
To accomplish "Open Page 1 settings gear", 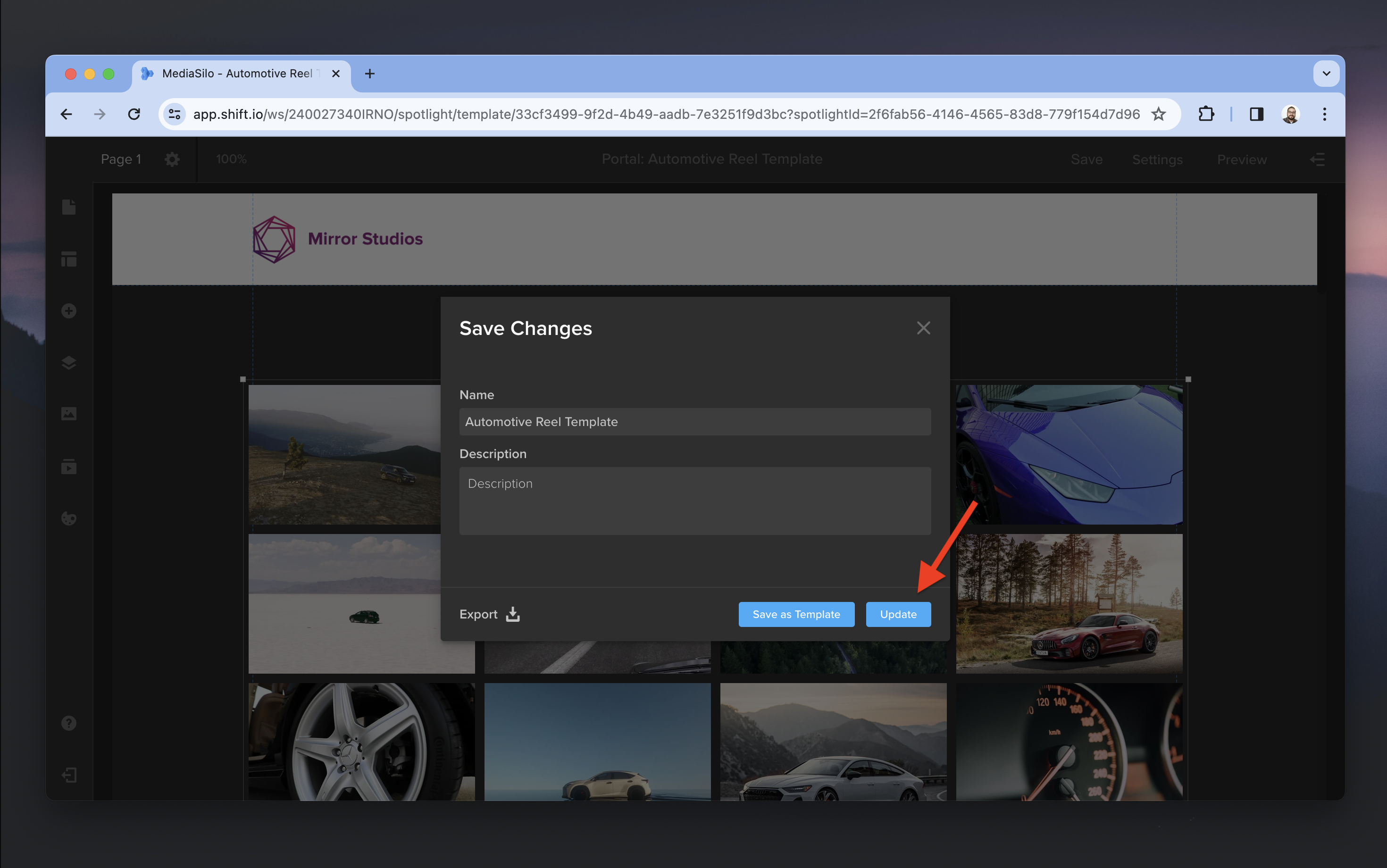I will [172, 159].
